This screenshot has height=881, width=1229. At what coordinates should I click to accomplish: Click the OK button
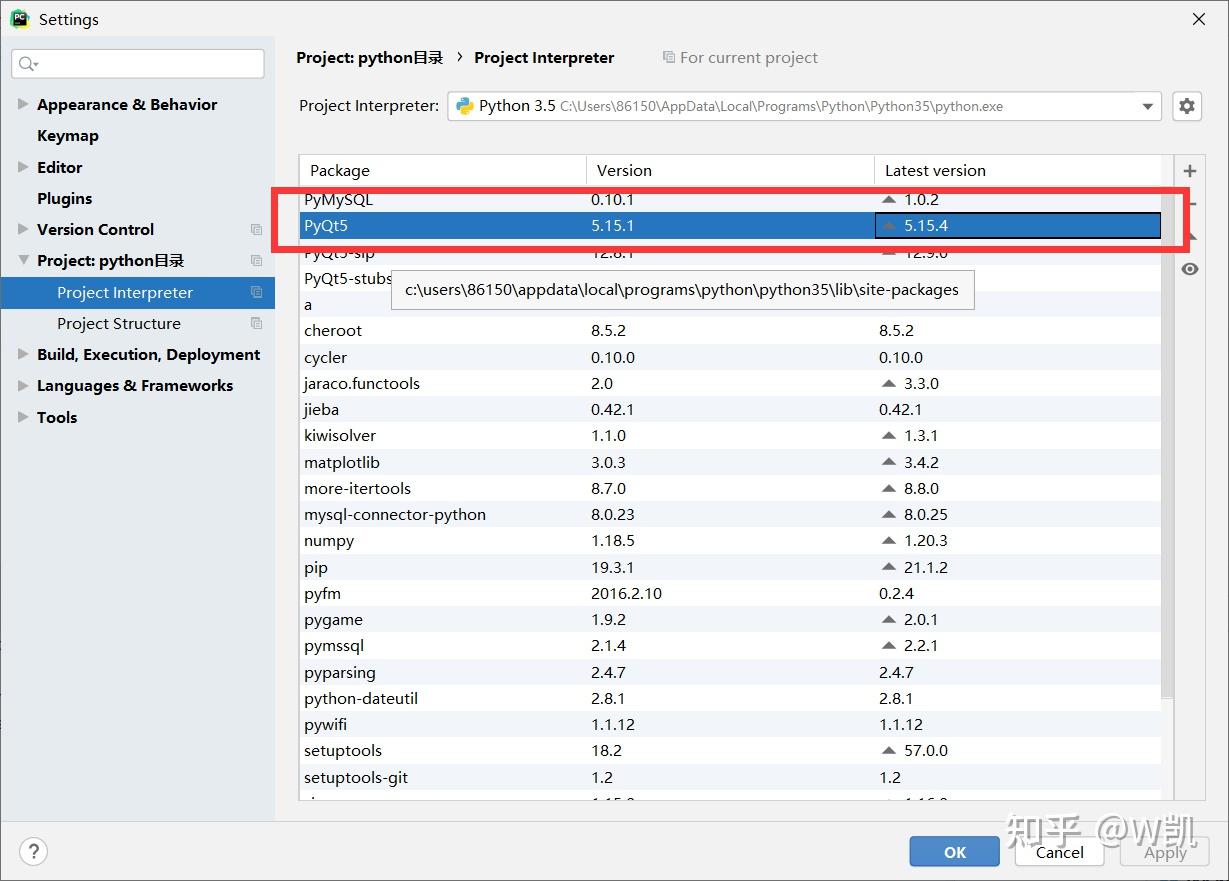coord(954,851)
